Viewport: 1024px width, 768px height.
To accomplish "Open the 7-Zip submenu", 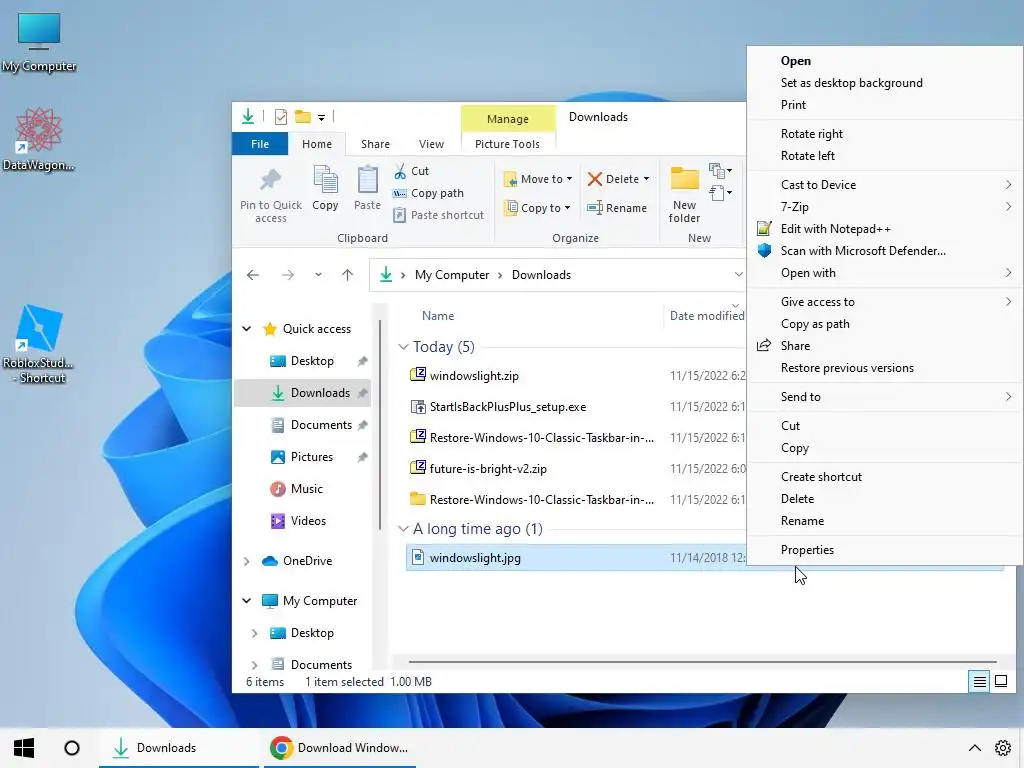I will [x=885, y=206].
